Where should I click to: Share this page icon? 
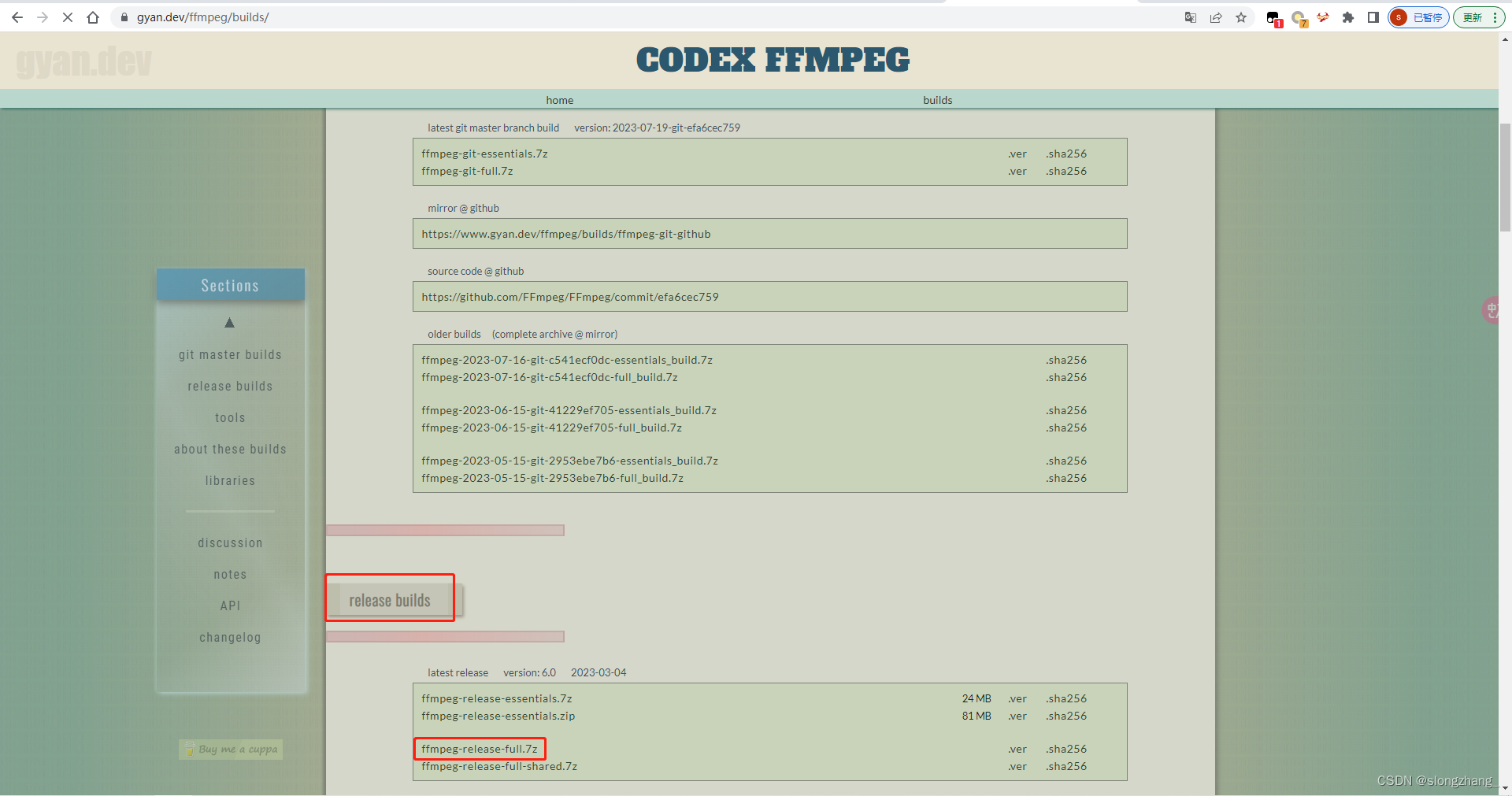1216,17
